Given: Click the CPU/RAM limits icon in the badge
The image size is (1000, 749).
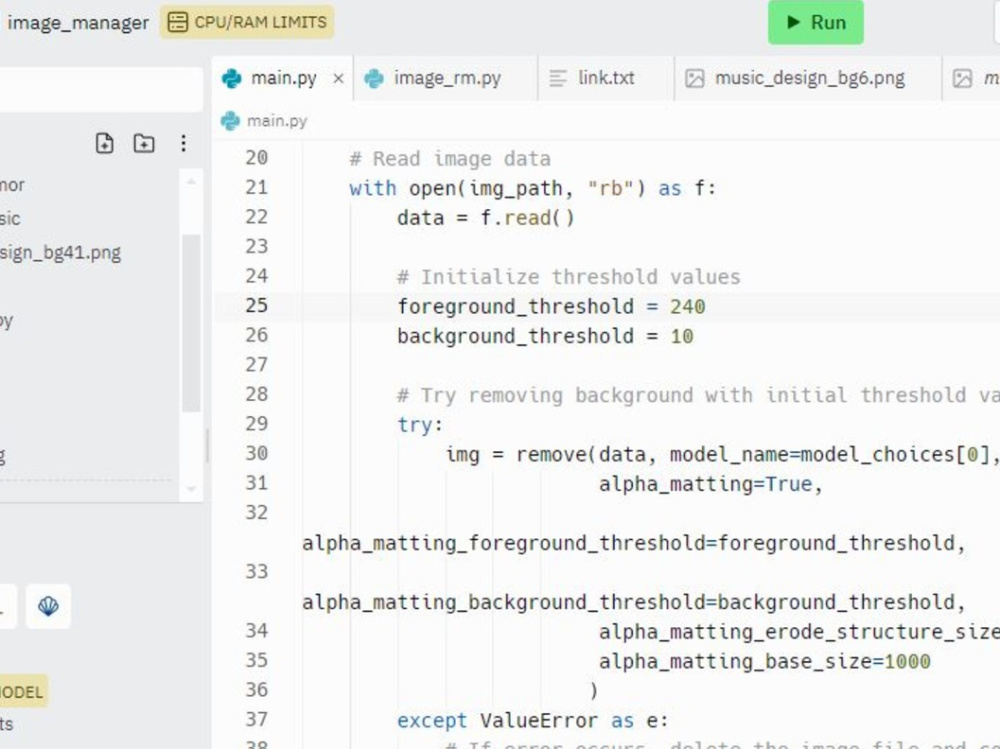Looking at the screenshot, I should tap(177, 22).
